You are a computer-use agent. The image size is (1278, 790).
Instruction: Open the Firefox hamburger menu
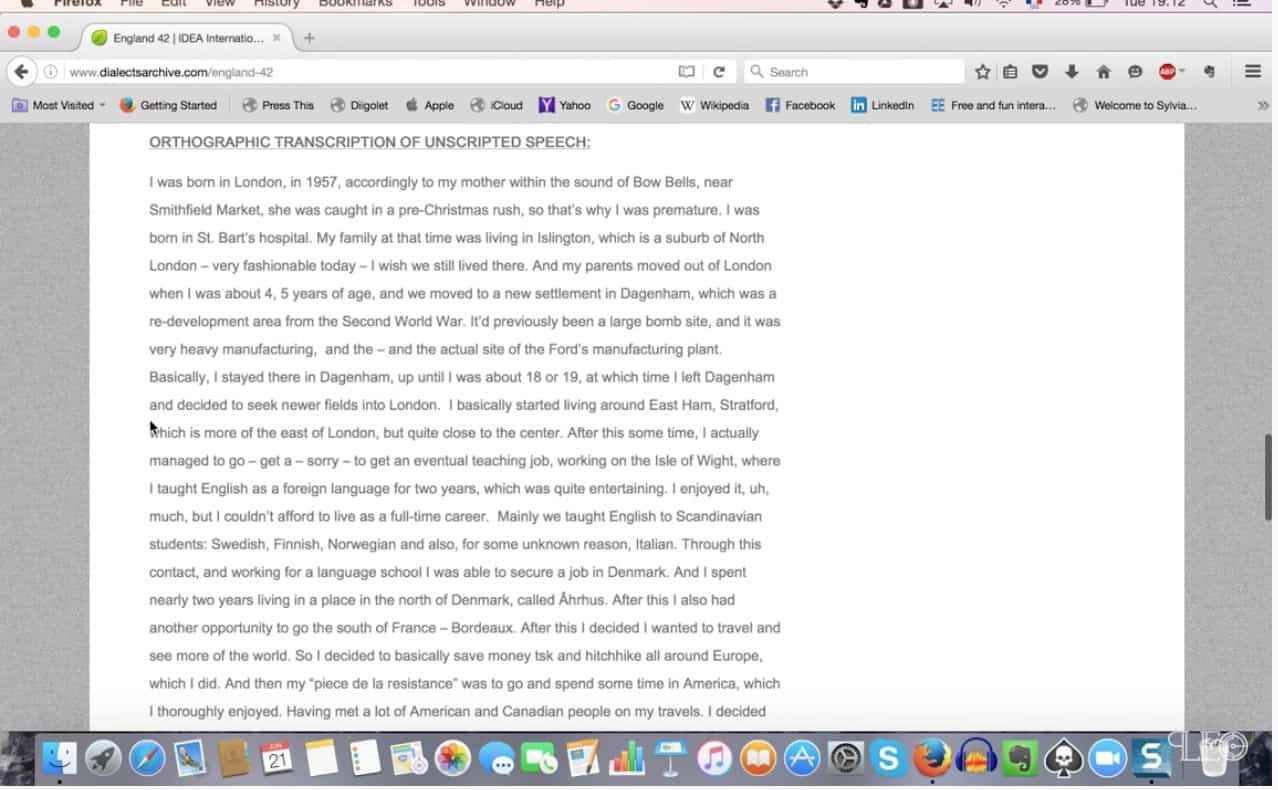click(x=1252, y=72)
